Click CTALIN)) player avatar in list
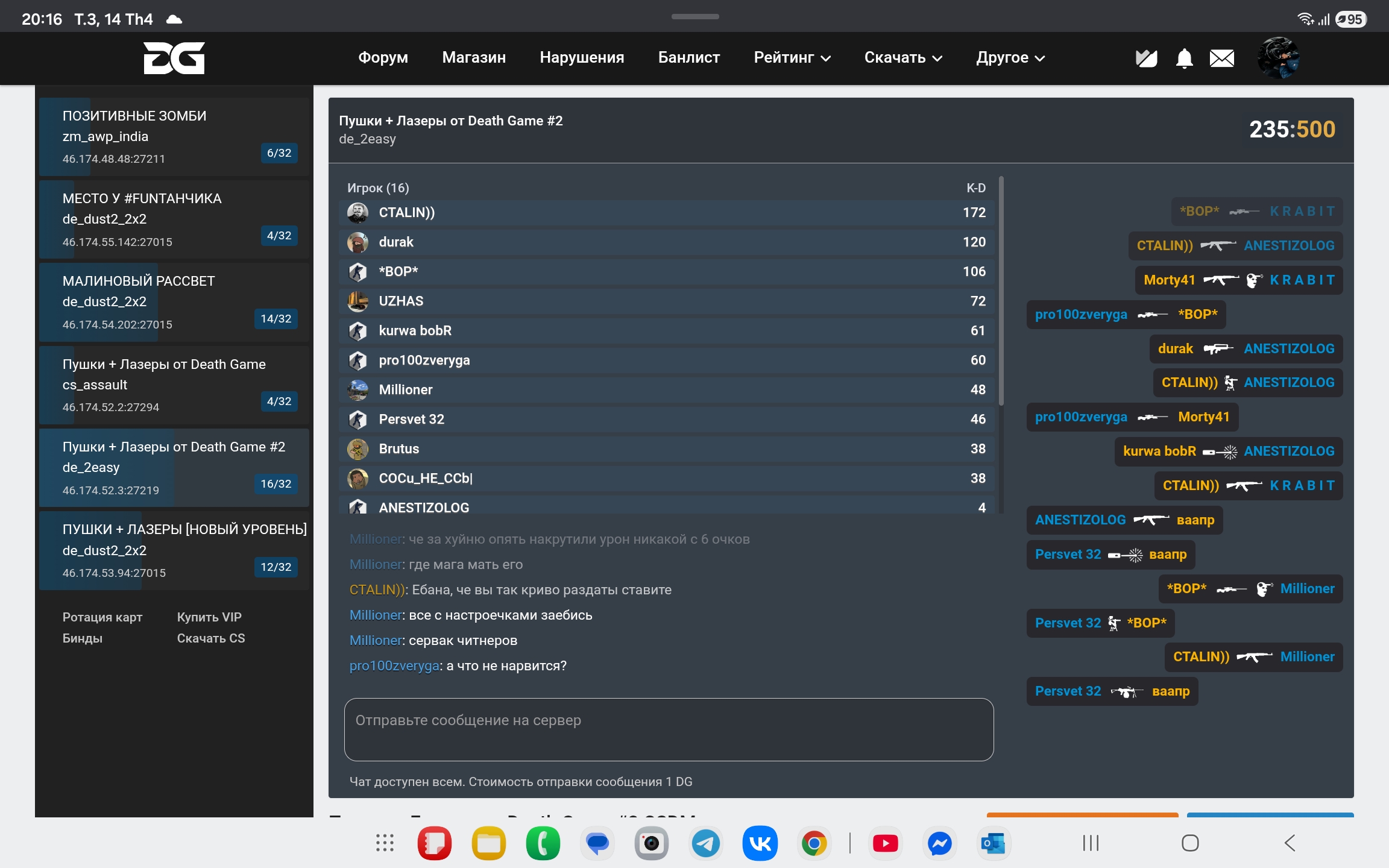This screenshot has width=1389, height=868. coord(357,212)
